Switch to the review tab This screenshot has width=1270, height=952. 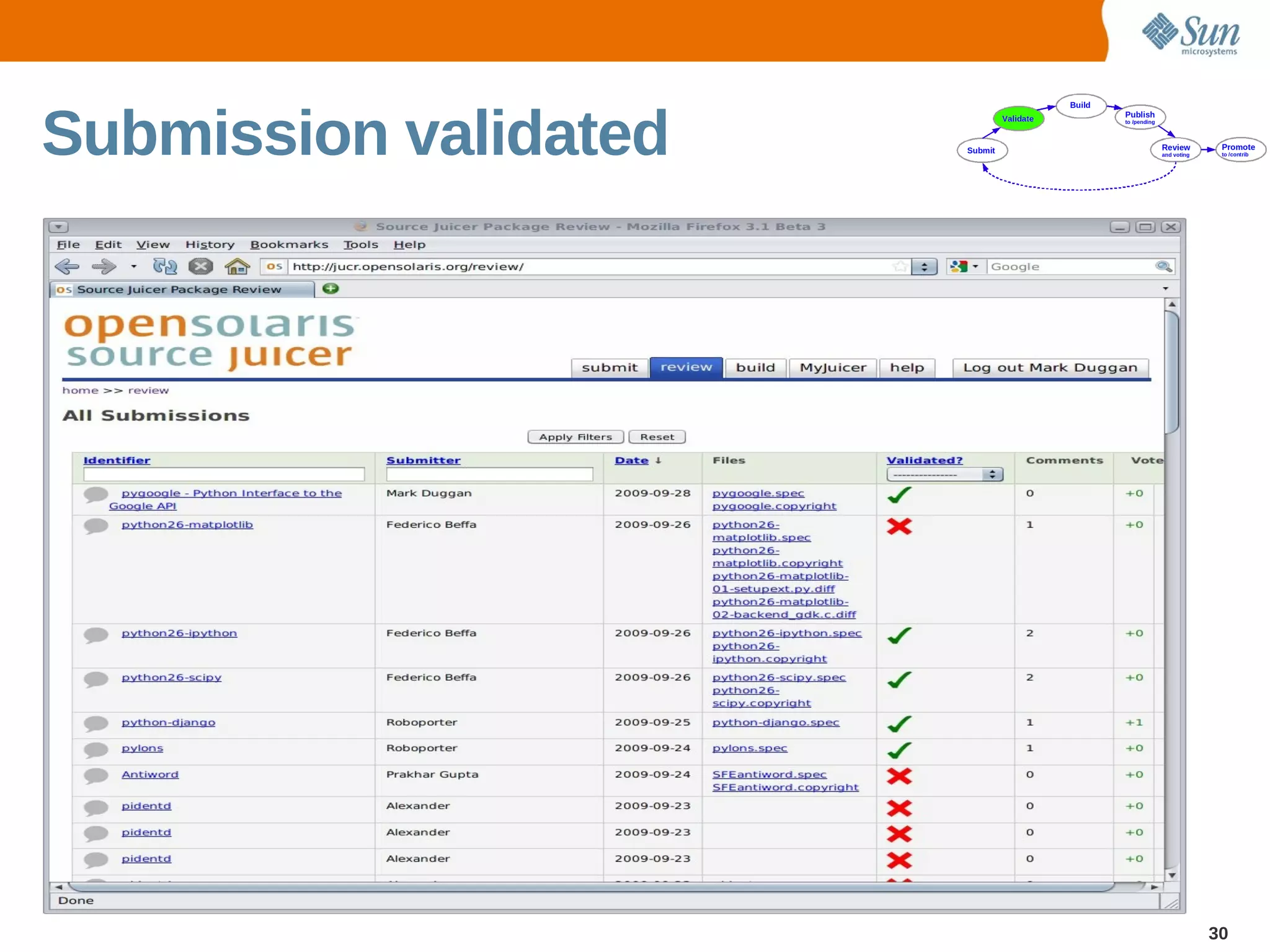click(686, 367)
